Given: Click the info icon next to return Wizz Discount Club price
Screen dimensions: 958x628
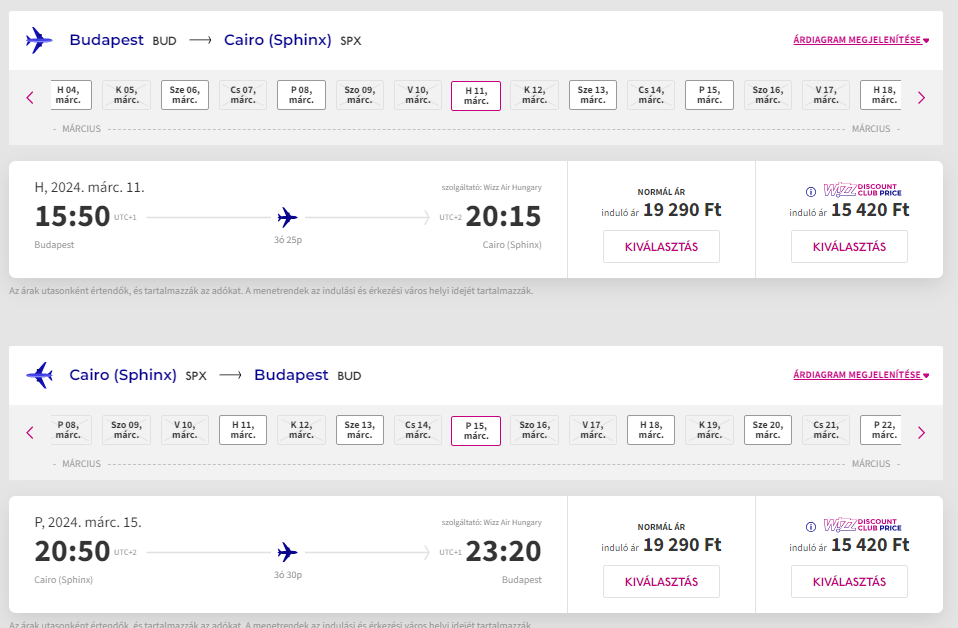Looking at the screenshot, I should (x=811, y=527).
